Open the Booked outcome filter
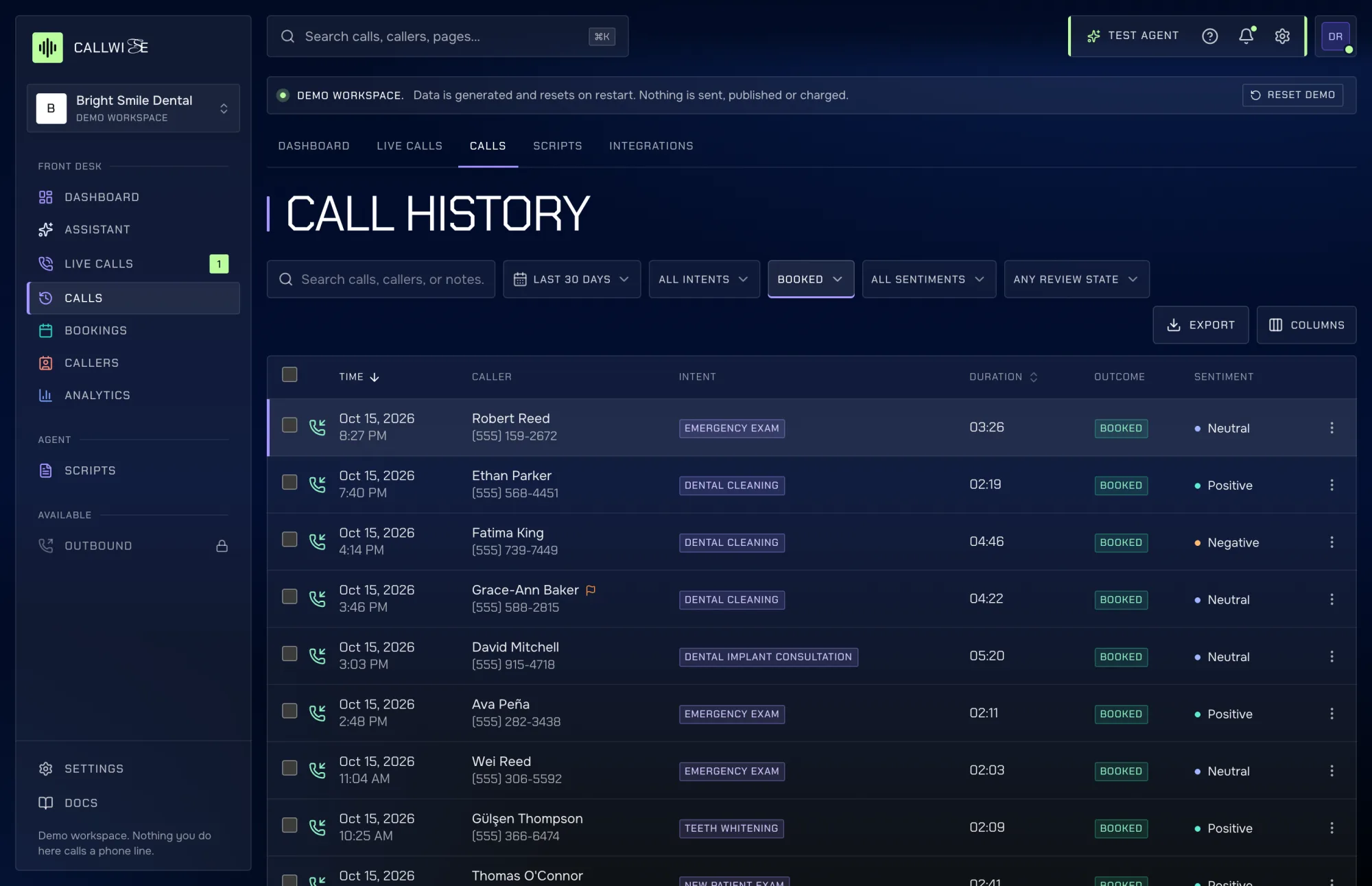1372x886 pixels. tap(810, 279)
